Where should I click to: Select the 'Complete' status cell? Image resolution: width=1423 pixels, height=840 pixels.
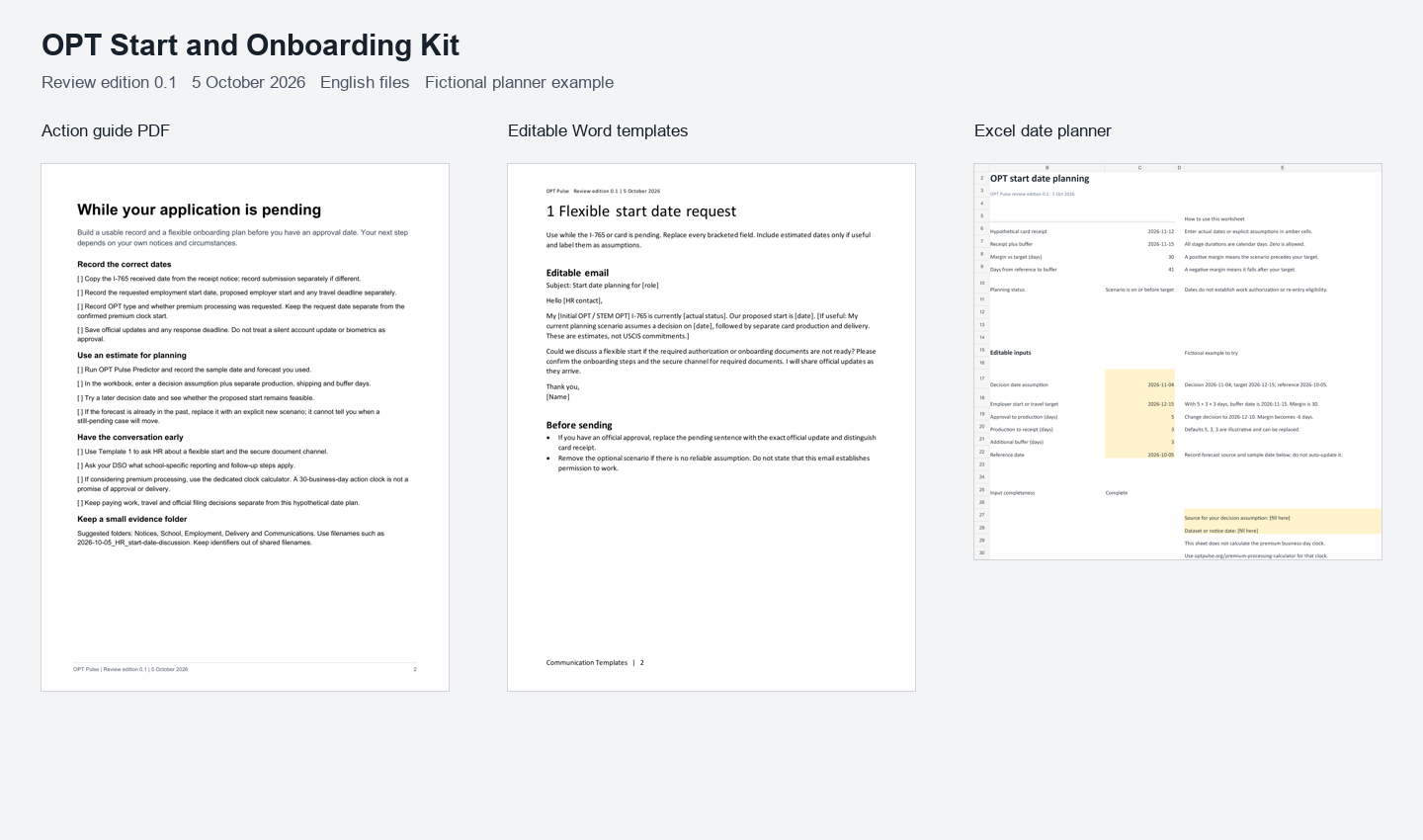tap(1117, 492)
